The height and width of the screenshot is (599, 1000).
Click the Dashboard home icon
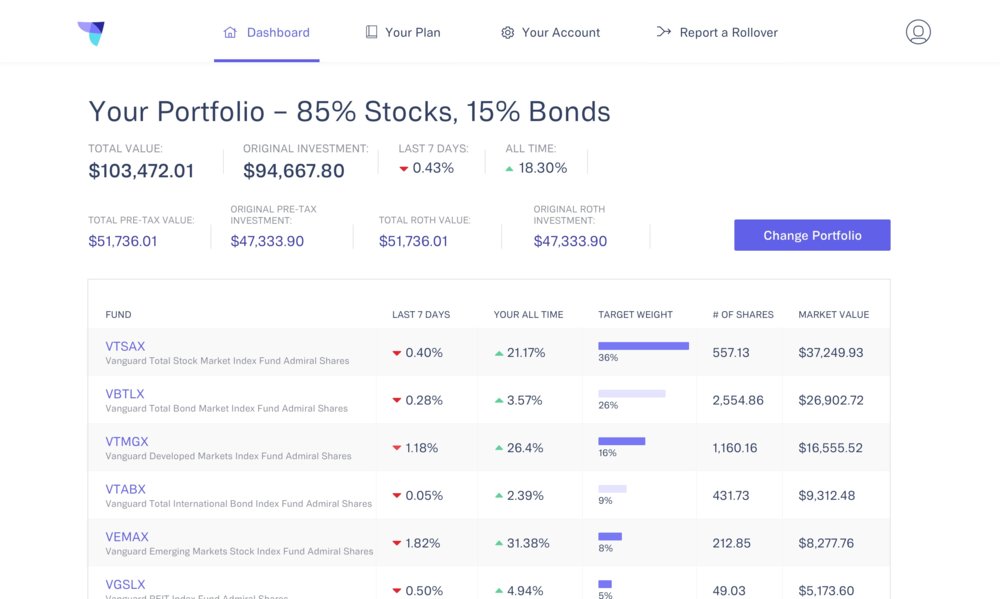tap(230, 33)
